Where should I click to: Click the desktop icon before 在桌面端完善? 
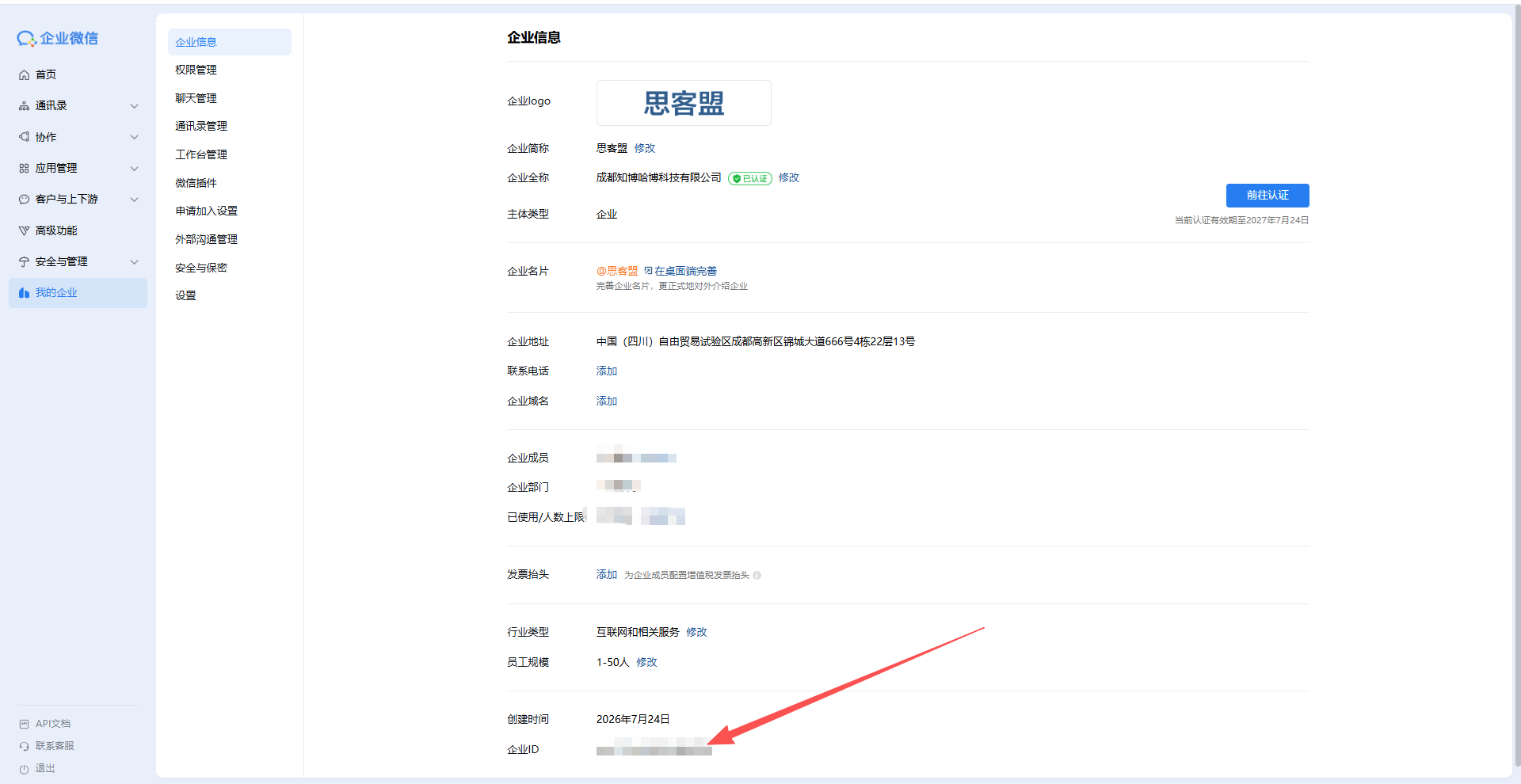coord(648,271)
